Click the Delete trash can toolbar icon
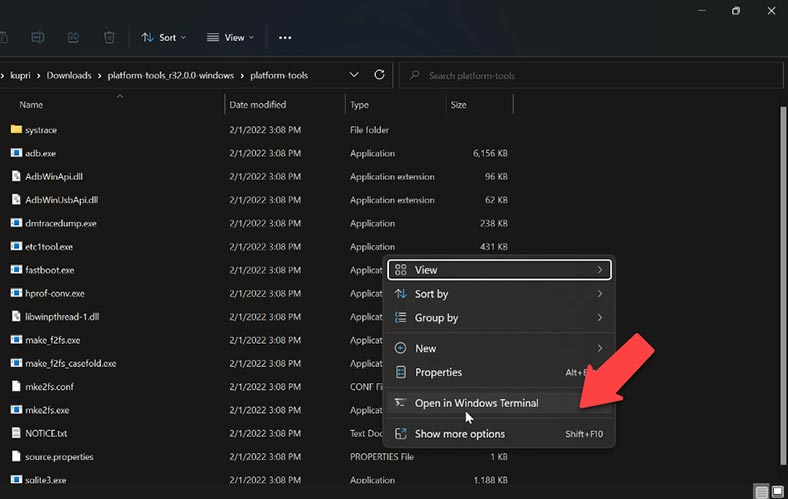This screenshot has height=499, width=788. click(x=109, y=37)
